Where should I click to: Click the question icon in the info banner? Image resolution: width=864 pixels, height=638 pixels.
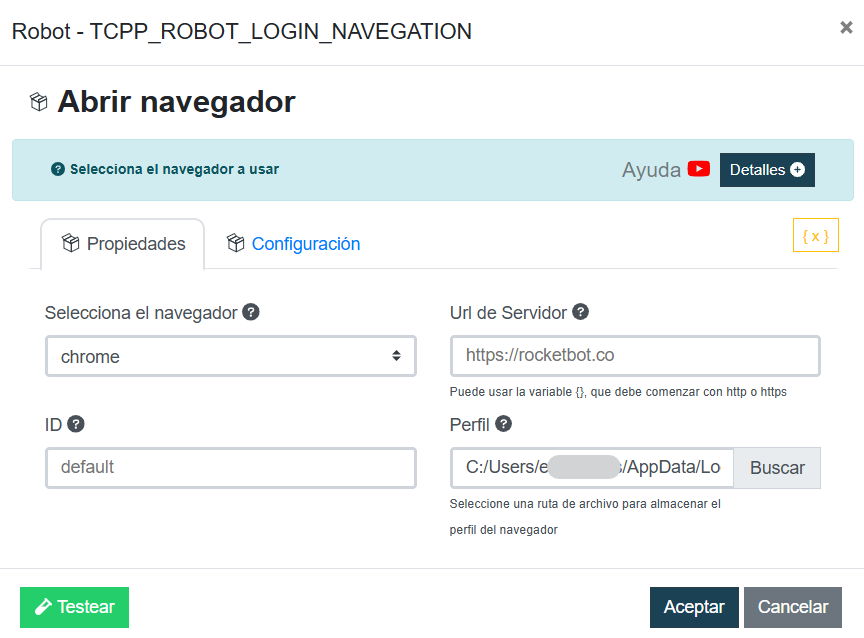[x=58, y=169]
